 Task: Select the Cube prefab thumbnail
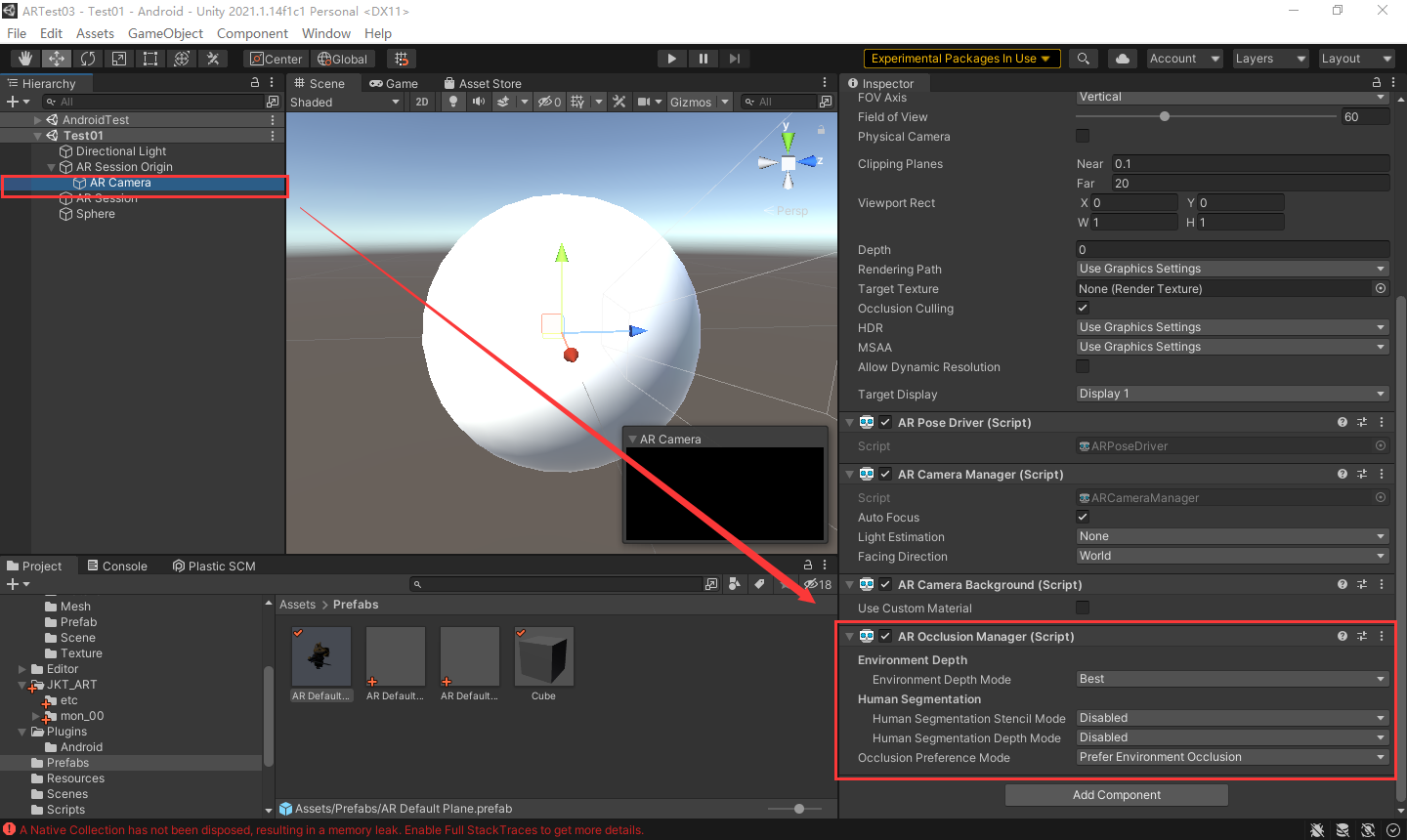[x=543, y=654]
